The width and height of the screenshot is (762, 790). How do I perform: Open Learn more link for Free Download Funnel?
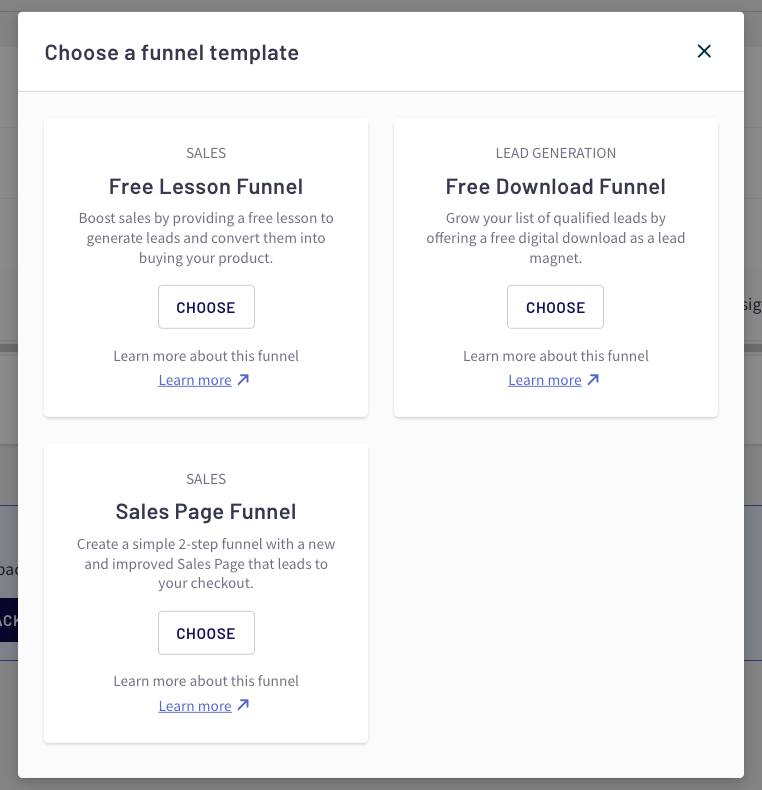545,380
